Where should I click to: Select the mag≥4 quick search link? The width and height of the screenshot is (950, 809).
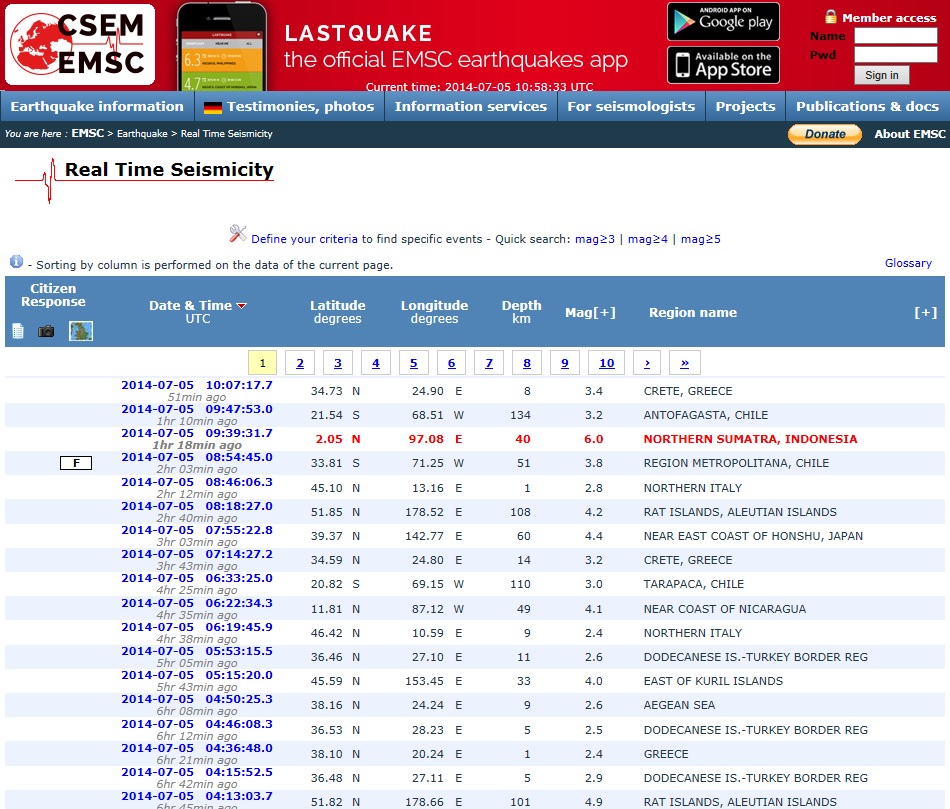pos(647,239)
